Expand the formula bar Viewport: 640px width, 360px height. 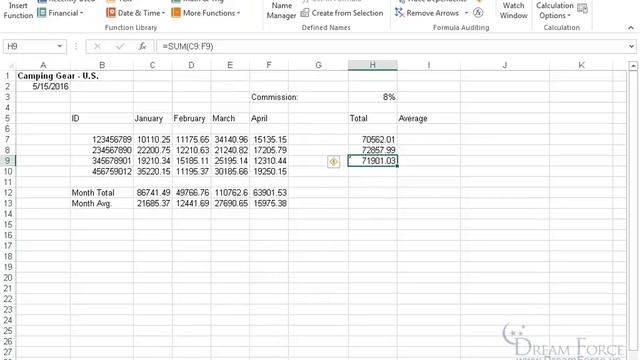(631, 46)
